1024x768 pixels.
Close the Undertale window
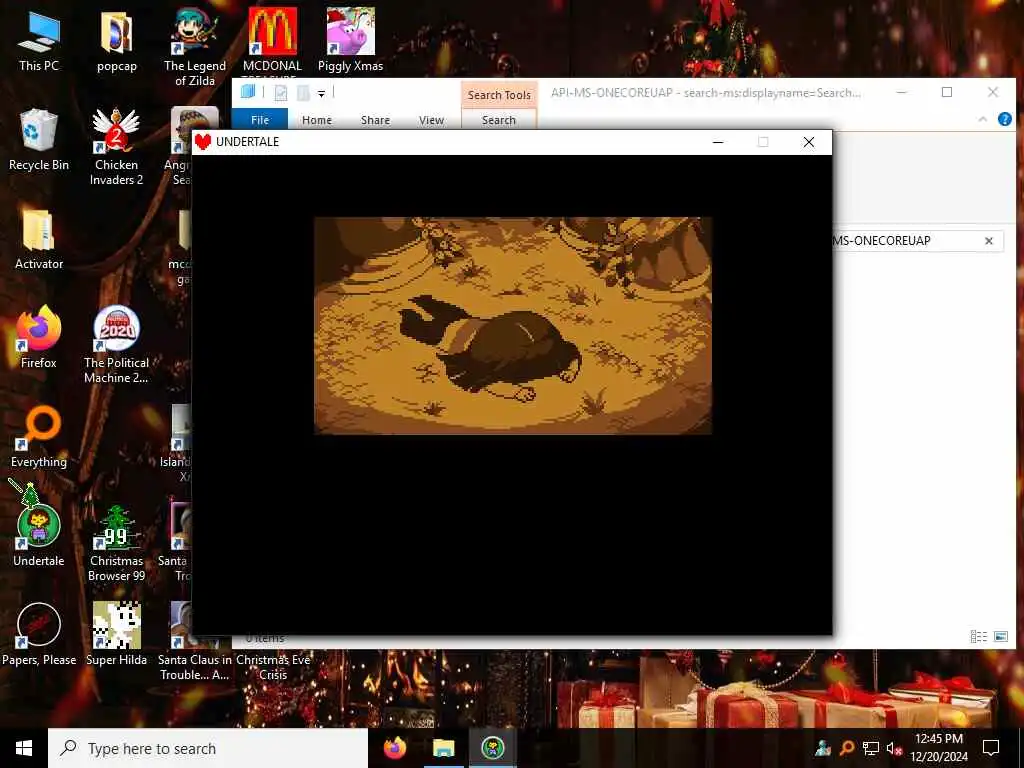(x=808, y=142)
